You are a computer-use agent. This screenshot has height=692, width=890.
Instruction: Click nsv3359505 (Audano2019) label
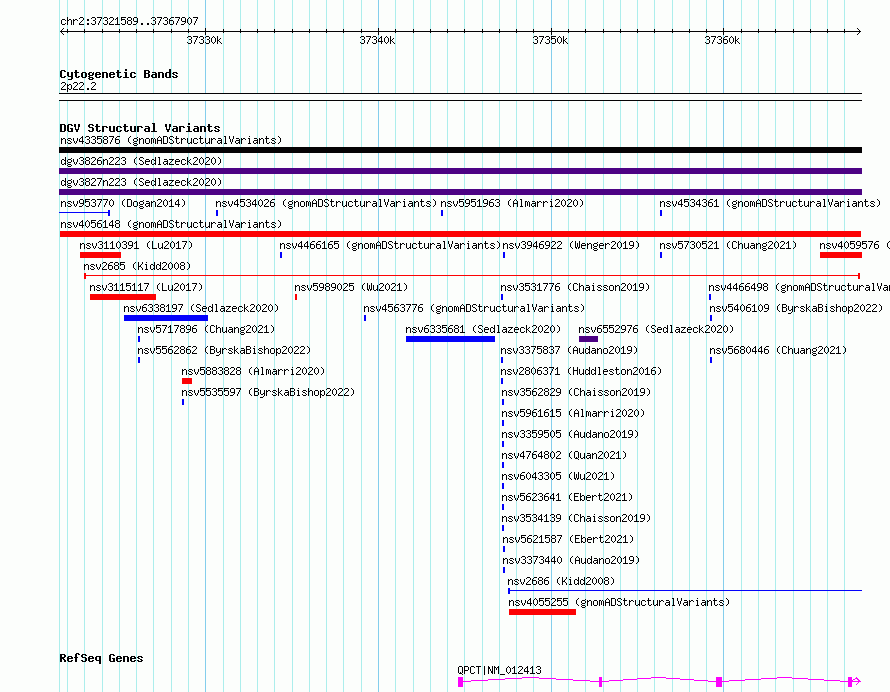pyautogui.click(x=570, y=434)
